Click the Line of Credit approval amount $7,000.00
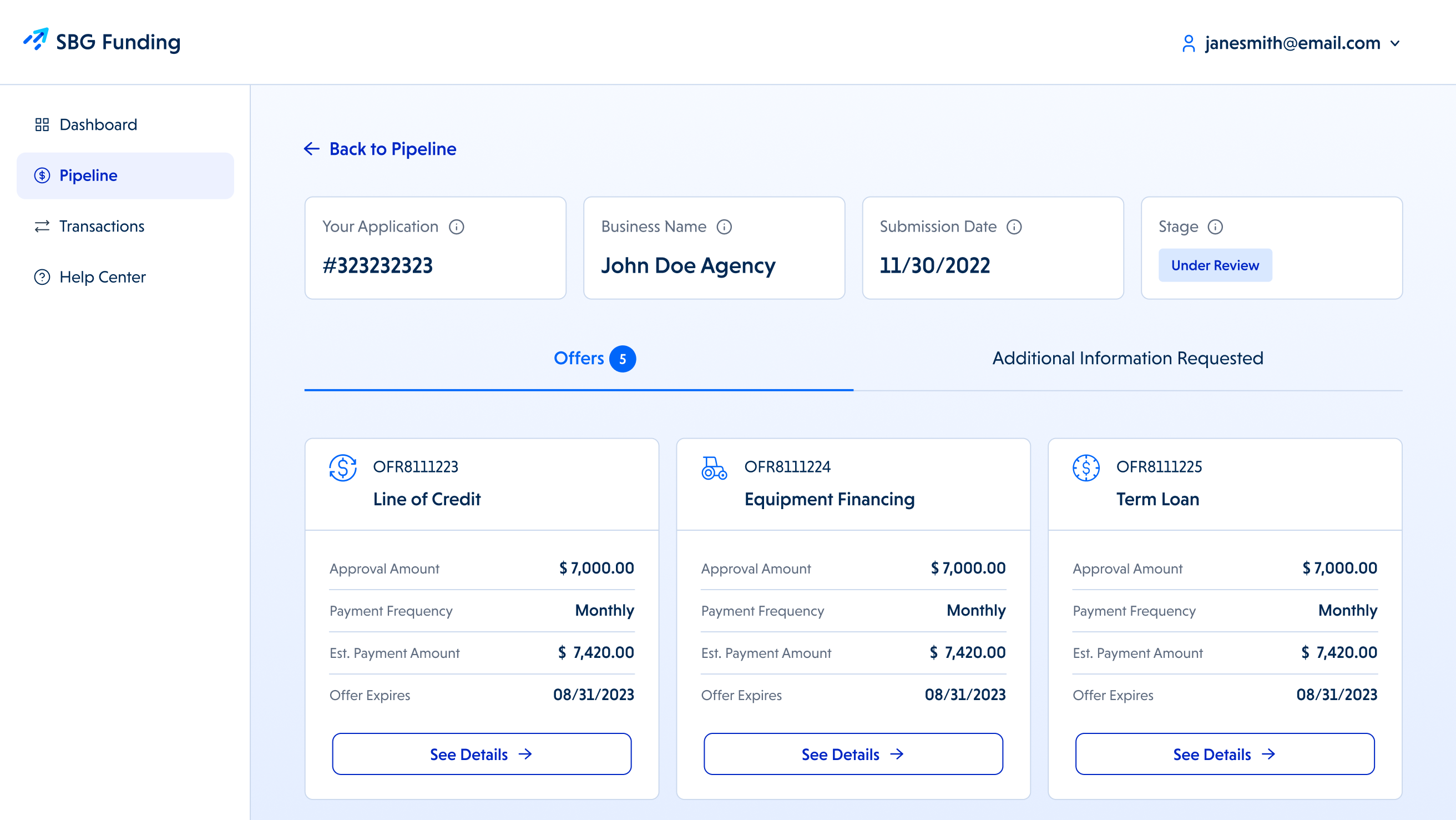The image size is (1456, 820). [596, 568]
